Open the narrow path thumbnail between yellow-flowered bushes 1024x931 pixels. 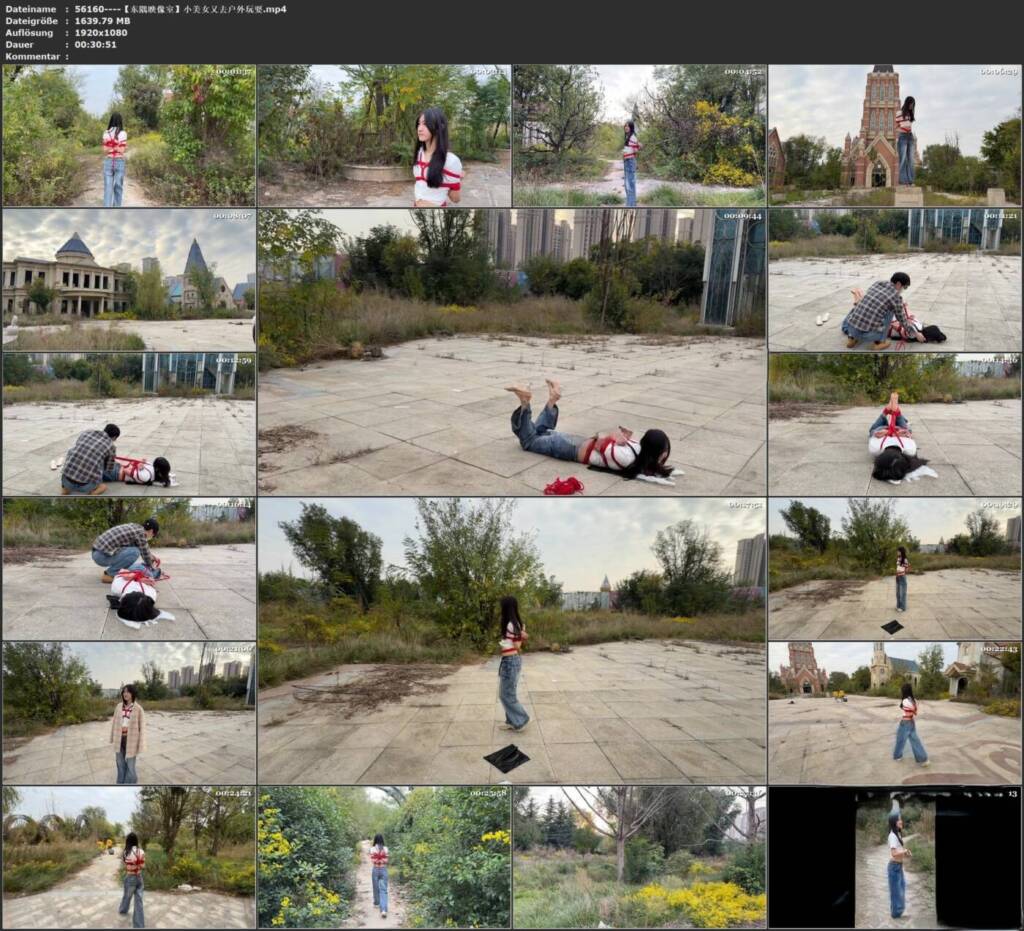coord(384,857)
